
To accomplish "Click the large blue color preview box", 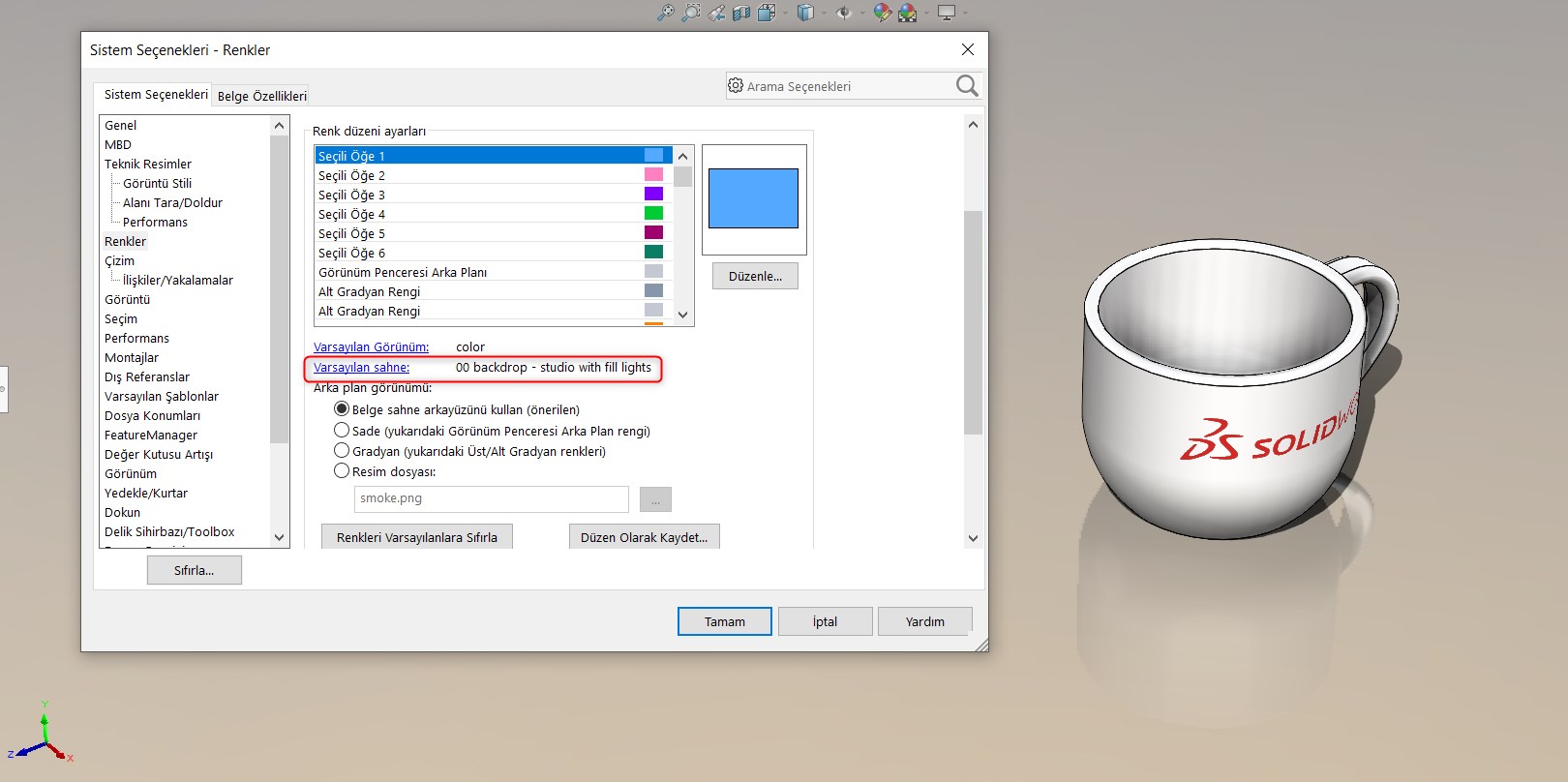I will (x=753, y=198).
